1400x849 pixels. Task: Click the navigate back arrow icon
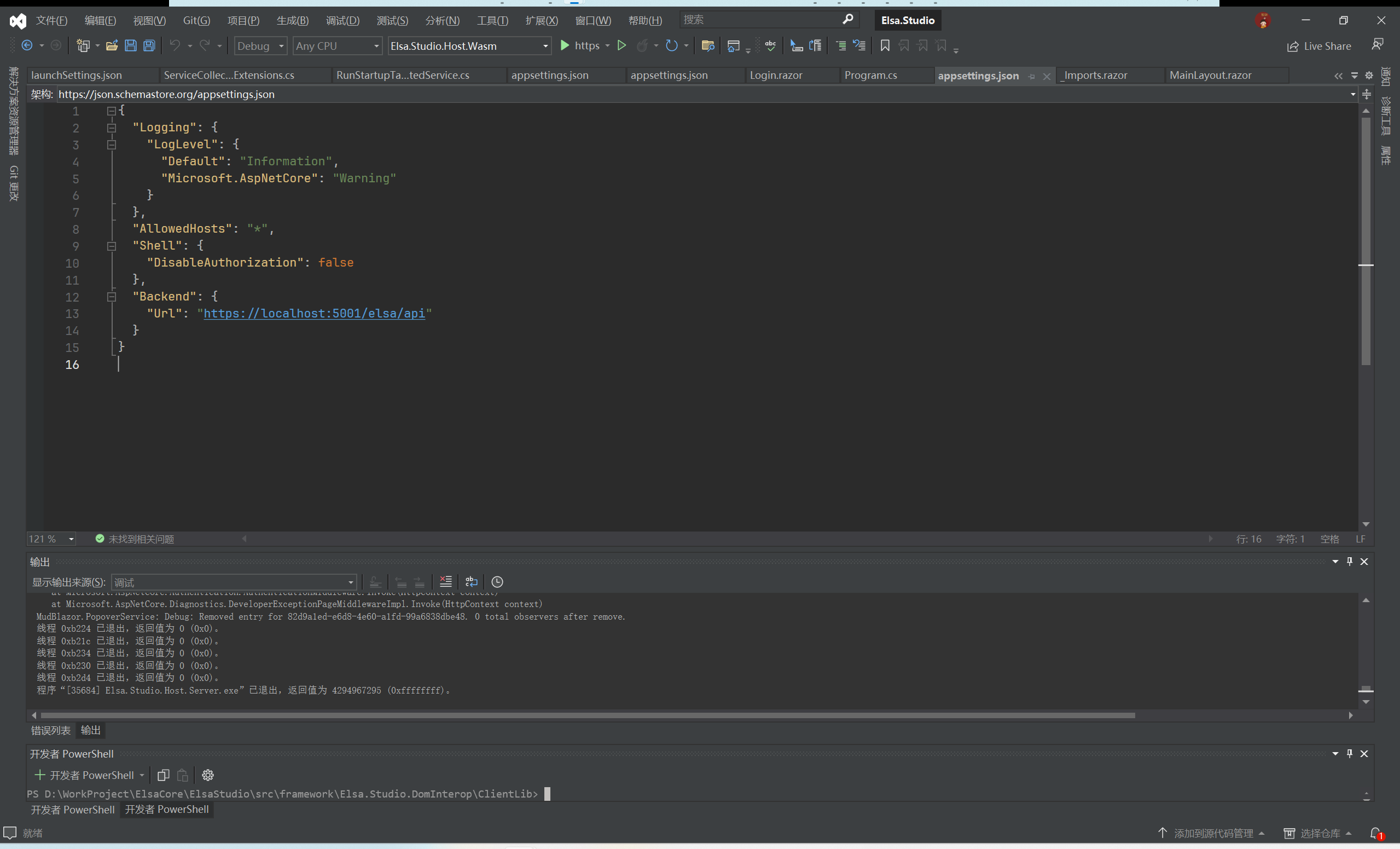coord(27,45)
